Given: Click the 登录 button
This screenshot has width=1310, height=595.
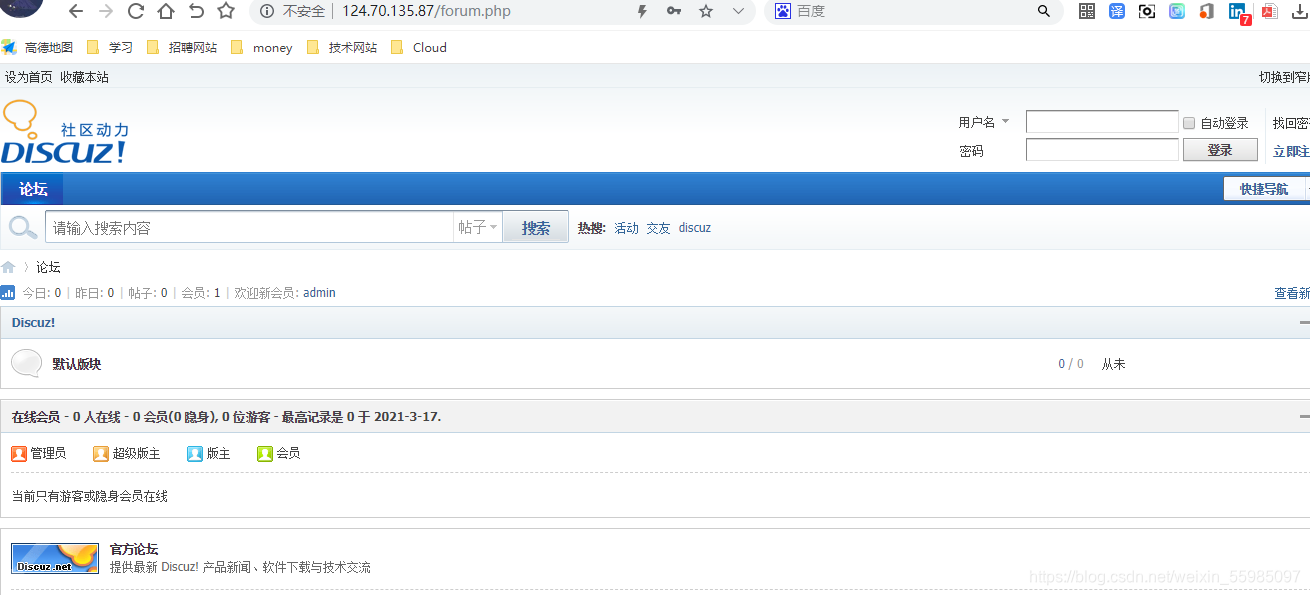Looking at the screenshot, I should [x=1220, y=150].
